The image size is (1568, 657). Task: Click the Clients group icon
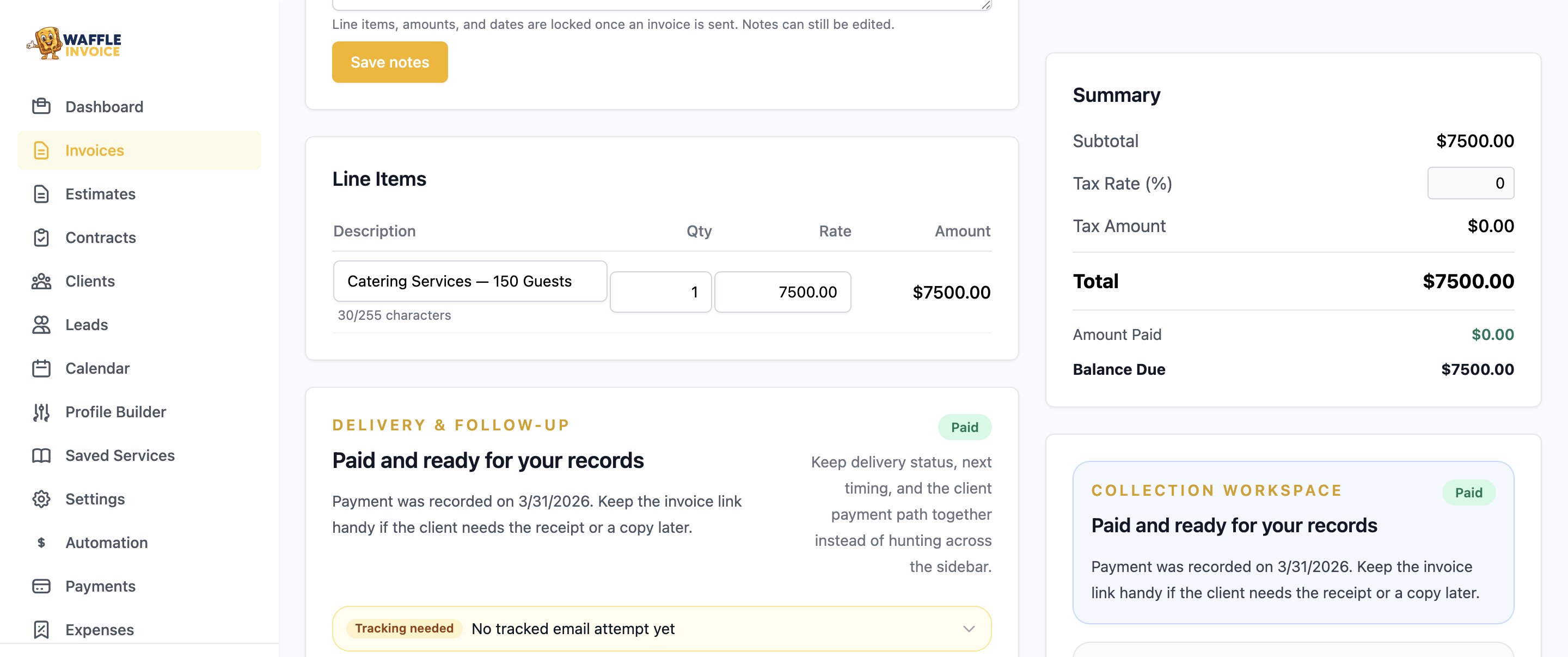41,281
